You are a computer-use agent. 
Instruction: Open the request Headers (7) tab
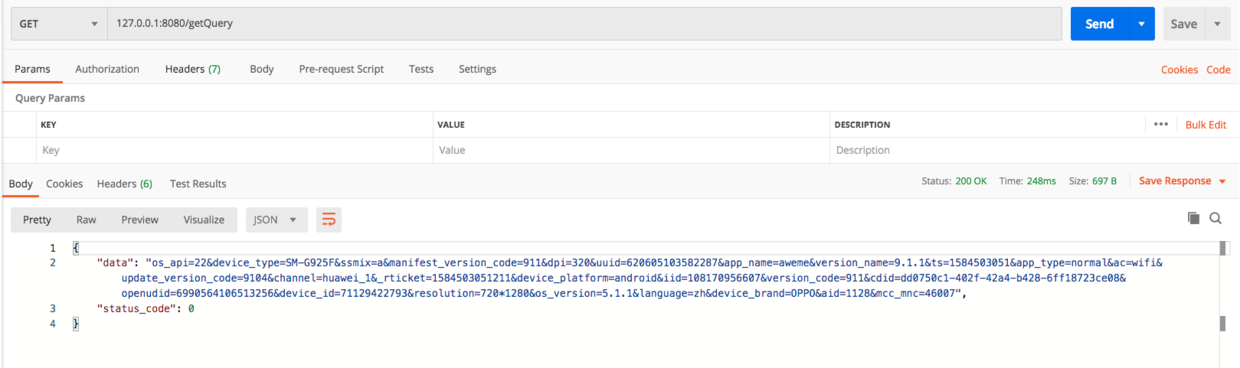click(193, 69)
